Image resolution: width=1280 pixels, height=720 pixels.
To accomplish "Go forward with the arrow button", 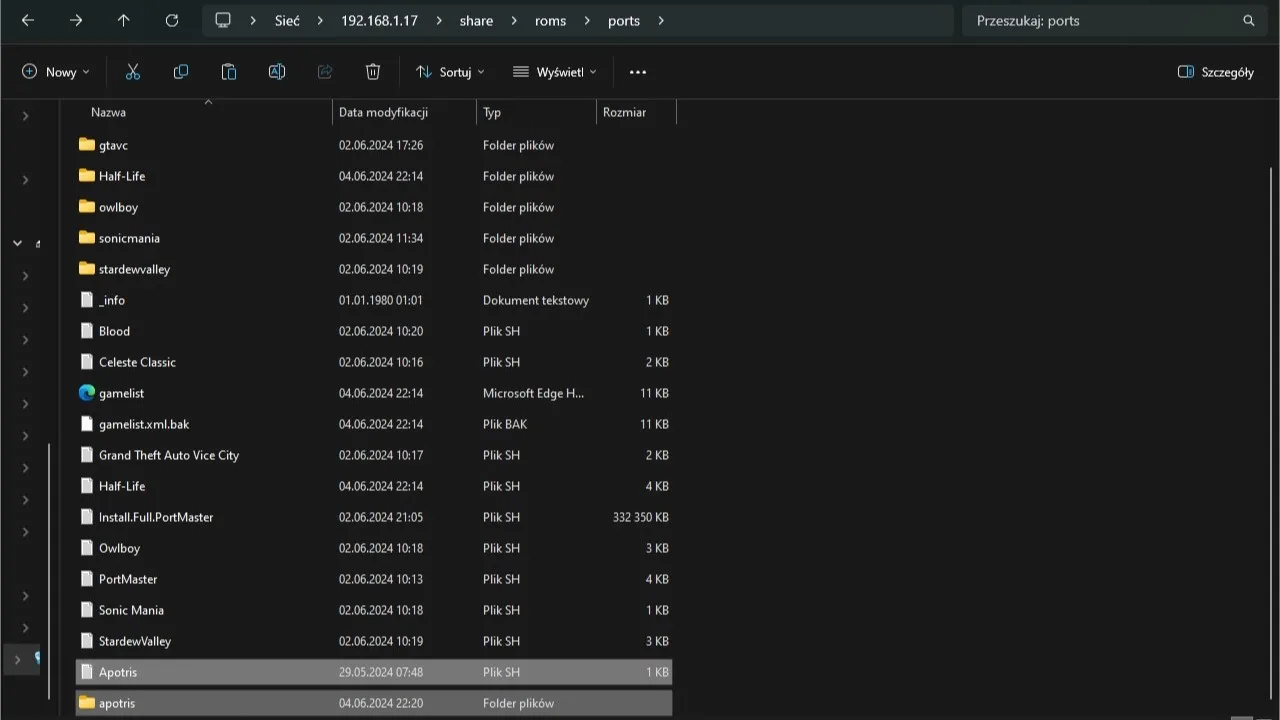I will click(76, 20).
